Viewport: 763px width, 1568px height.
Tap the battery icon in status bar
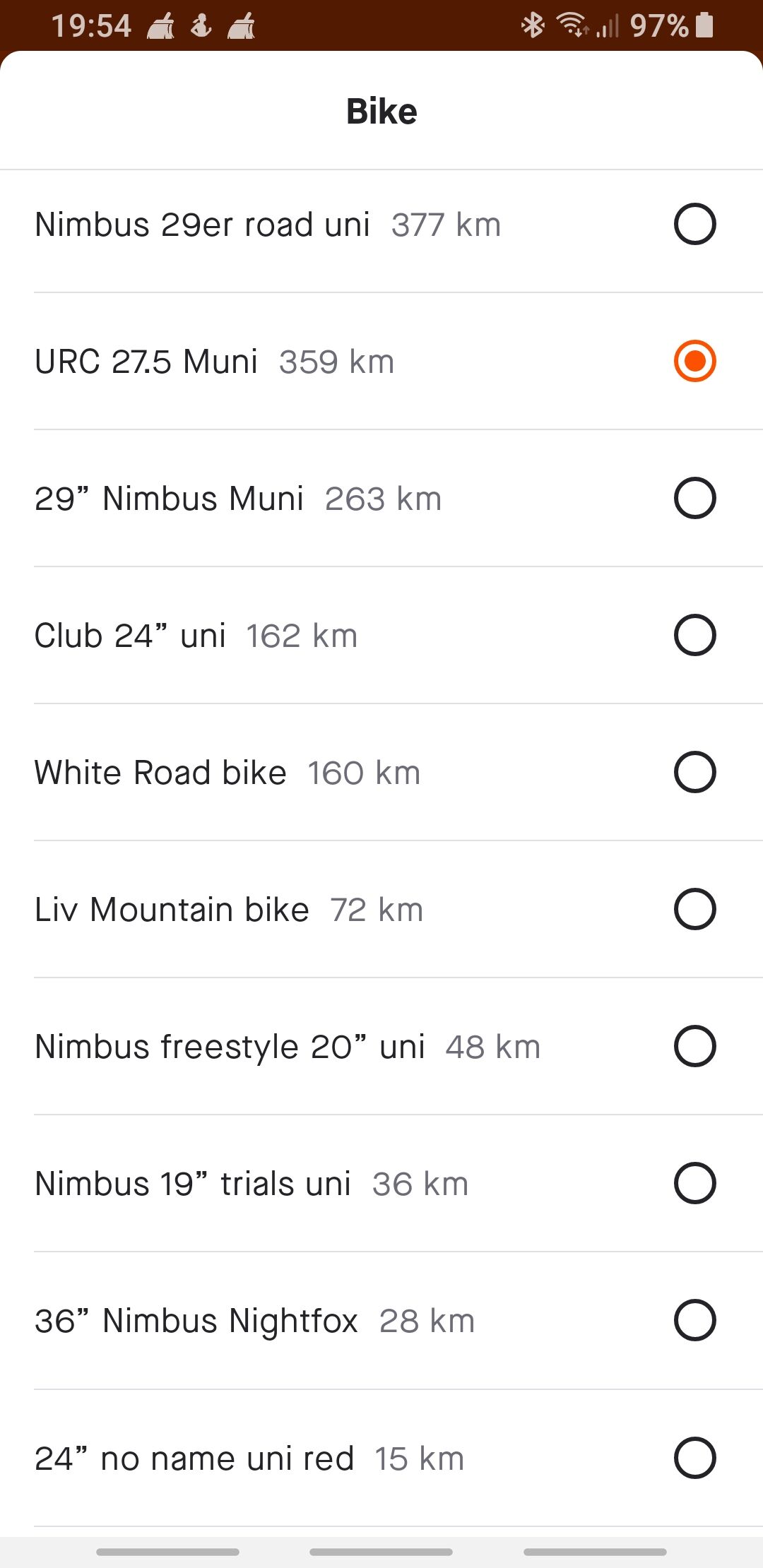pyautogui.click(x=704, y=25)
